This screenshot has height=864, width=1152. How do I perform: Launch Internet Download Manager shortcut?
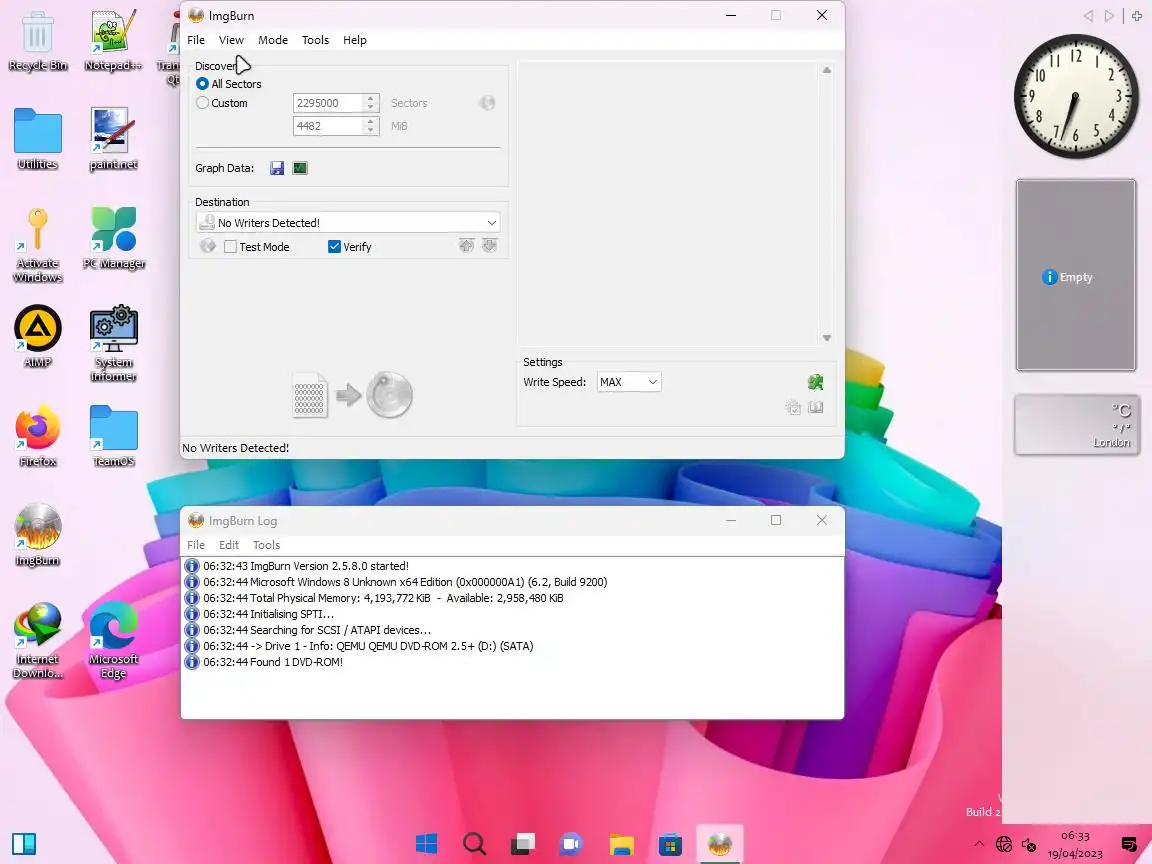[37, 641]
